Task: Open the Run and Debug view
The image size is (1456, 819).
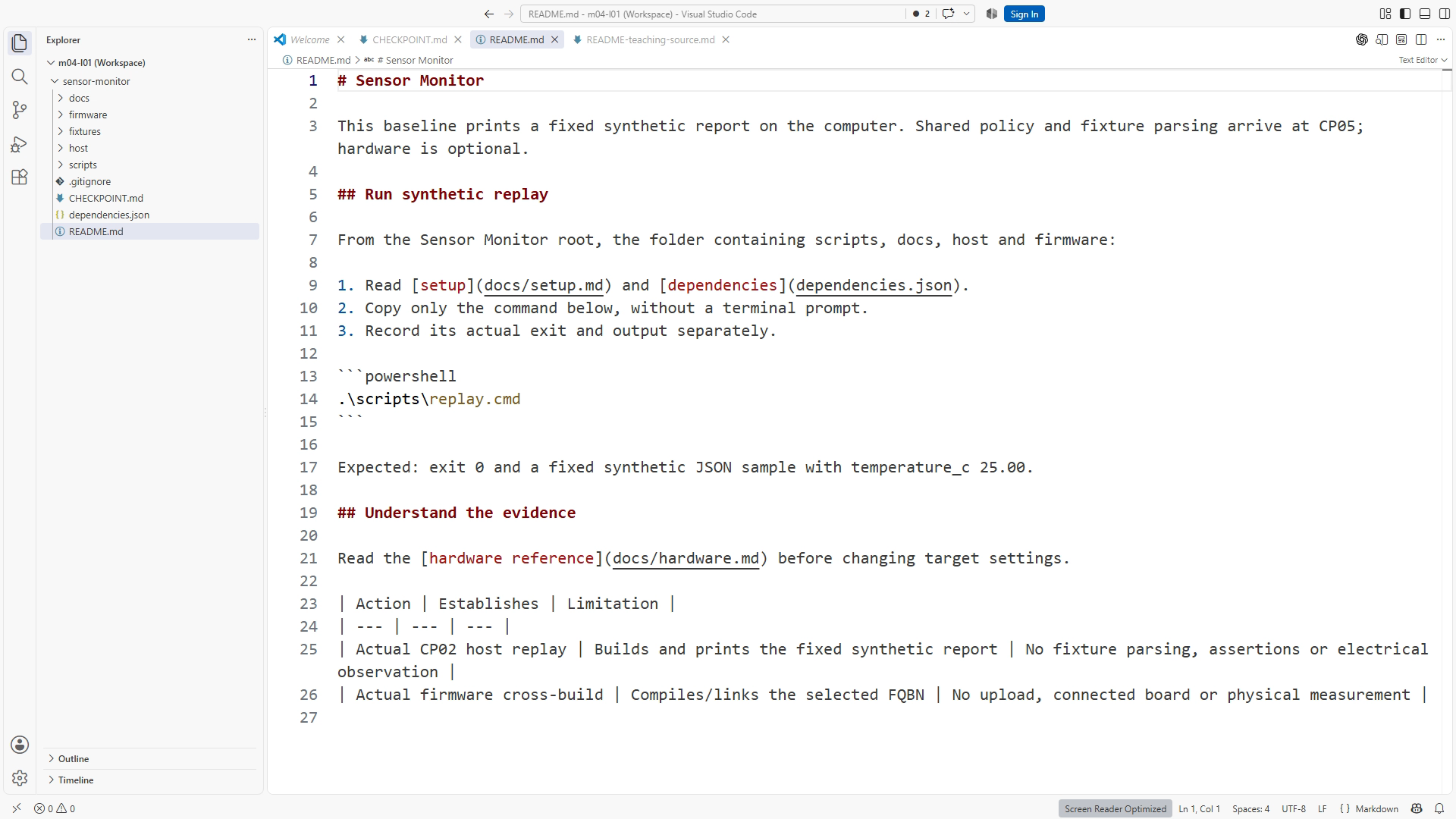Action: coord(20,143)
